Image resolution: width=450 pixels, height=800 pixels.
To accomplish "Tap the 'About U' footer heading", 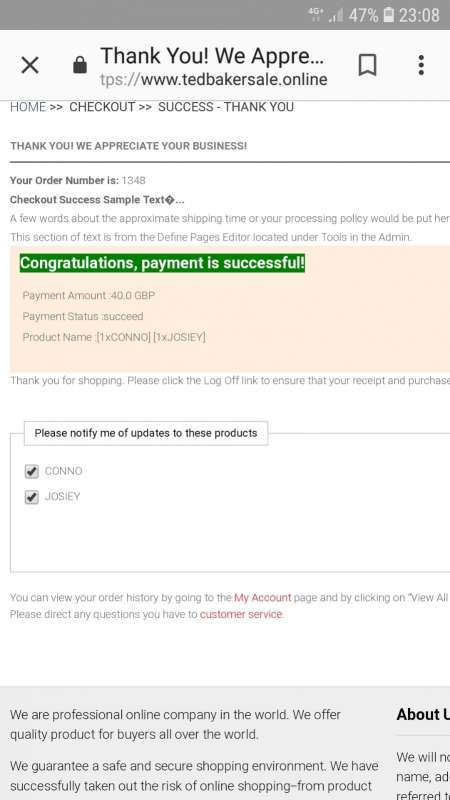I will [x=423, y=714].
